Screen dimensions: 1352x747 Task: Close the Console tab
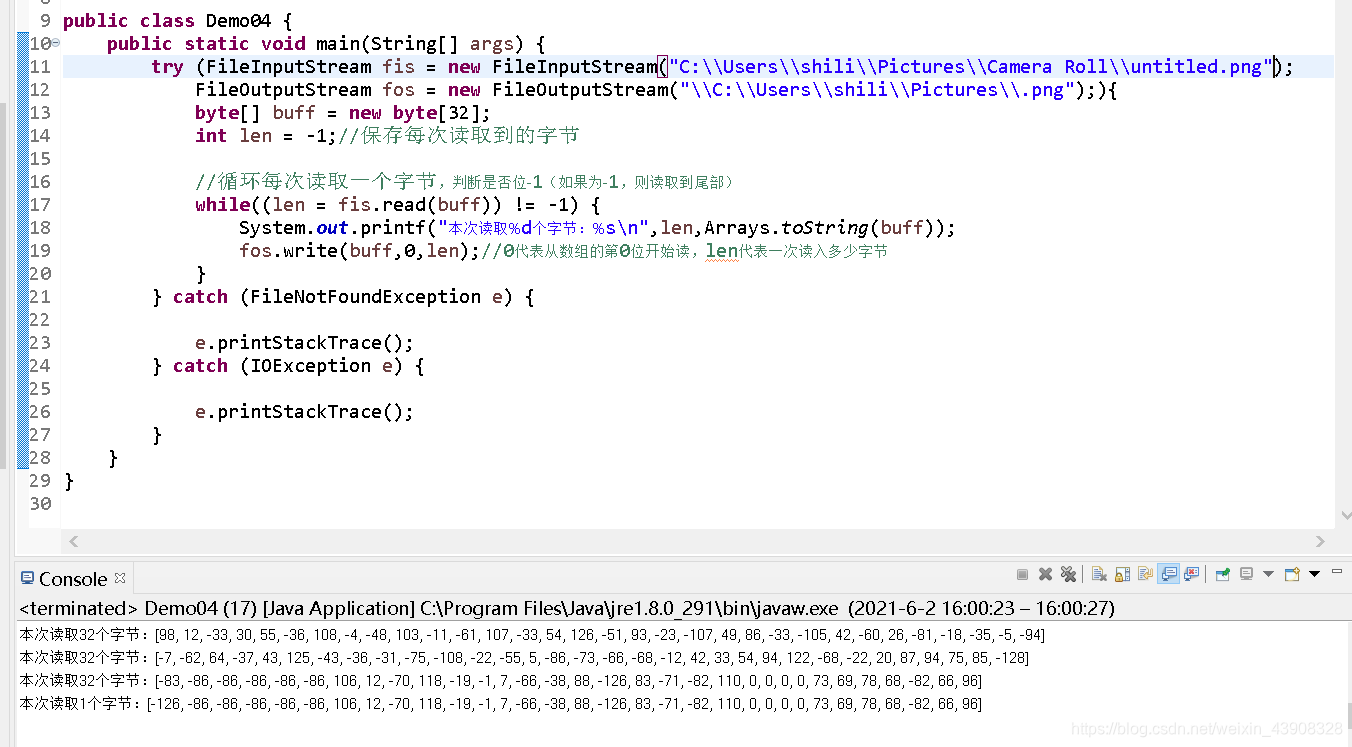120,577
